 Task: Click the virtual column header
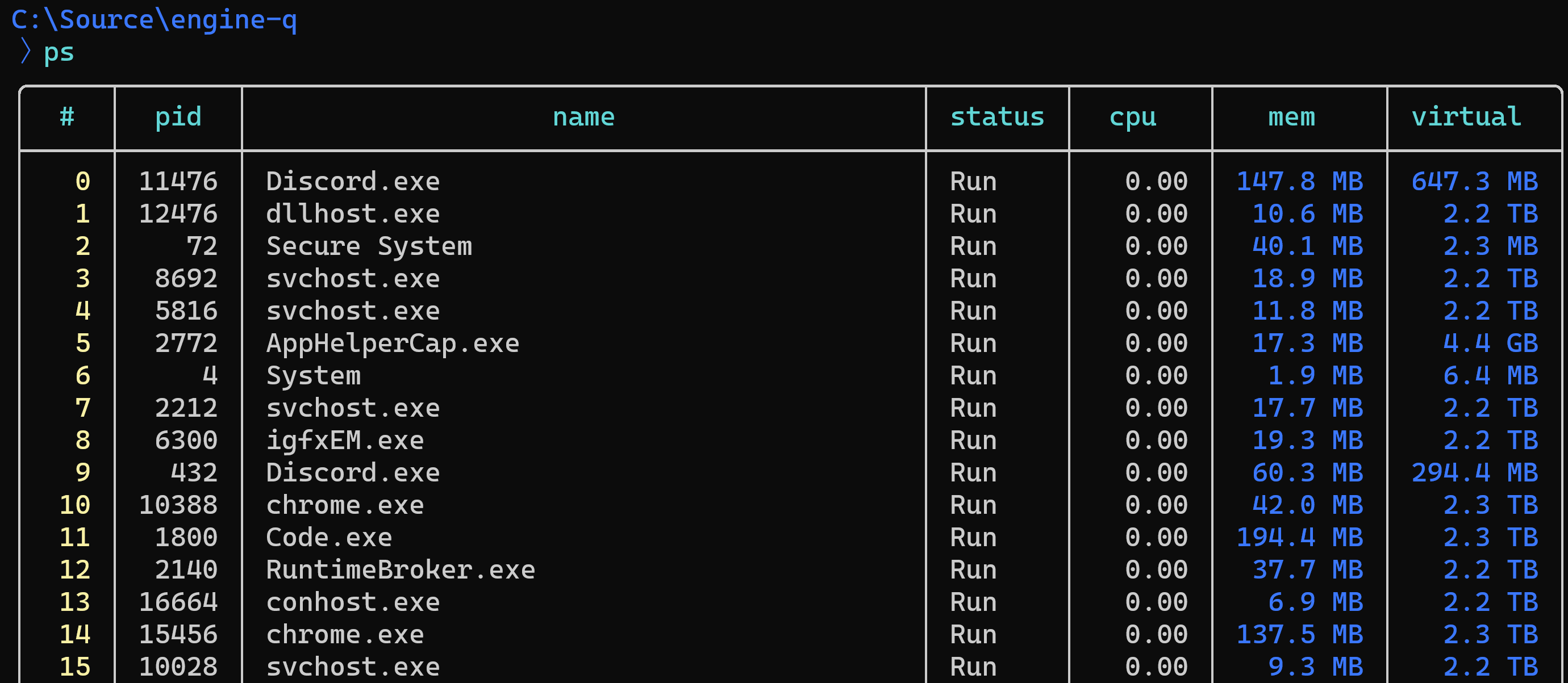click(1466, 117)
